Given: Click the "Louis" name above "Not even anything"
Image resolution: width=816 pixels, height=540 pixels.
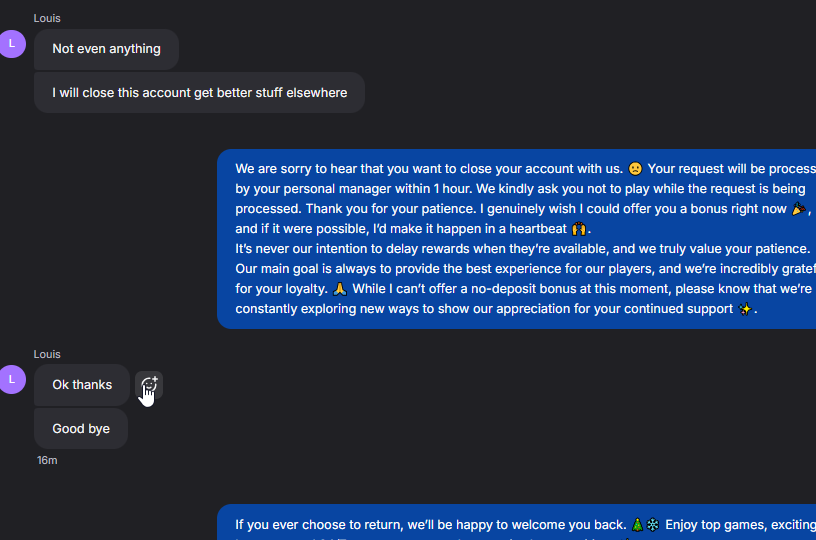Looking at the screenshot, I should click(47, 18).
